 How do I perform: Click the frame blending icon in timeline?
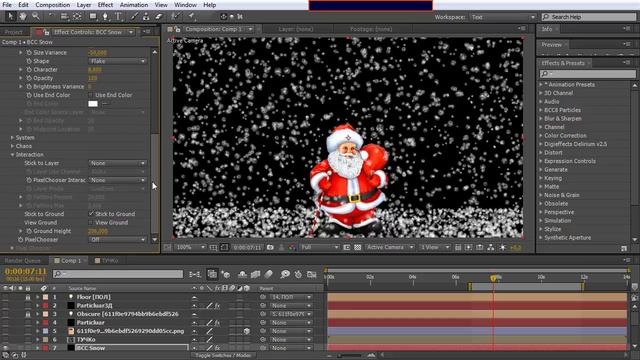point(256,274)
